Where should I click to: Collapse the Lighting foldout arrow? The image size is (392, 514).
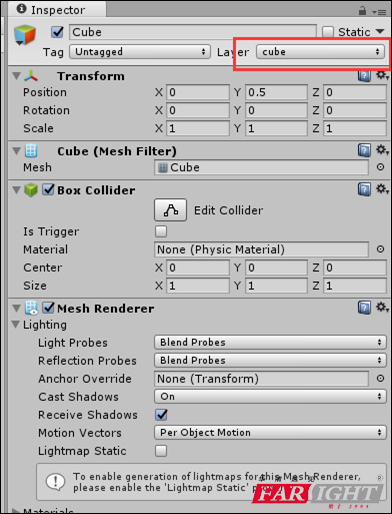[x=15, y=325]
